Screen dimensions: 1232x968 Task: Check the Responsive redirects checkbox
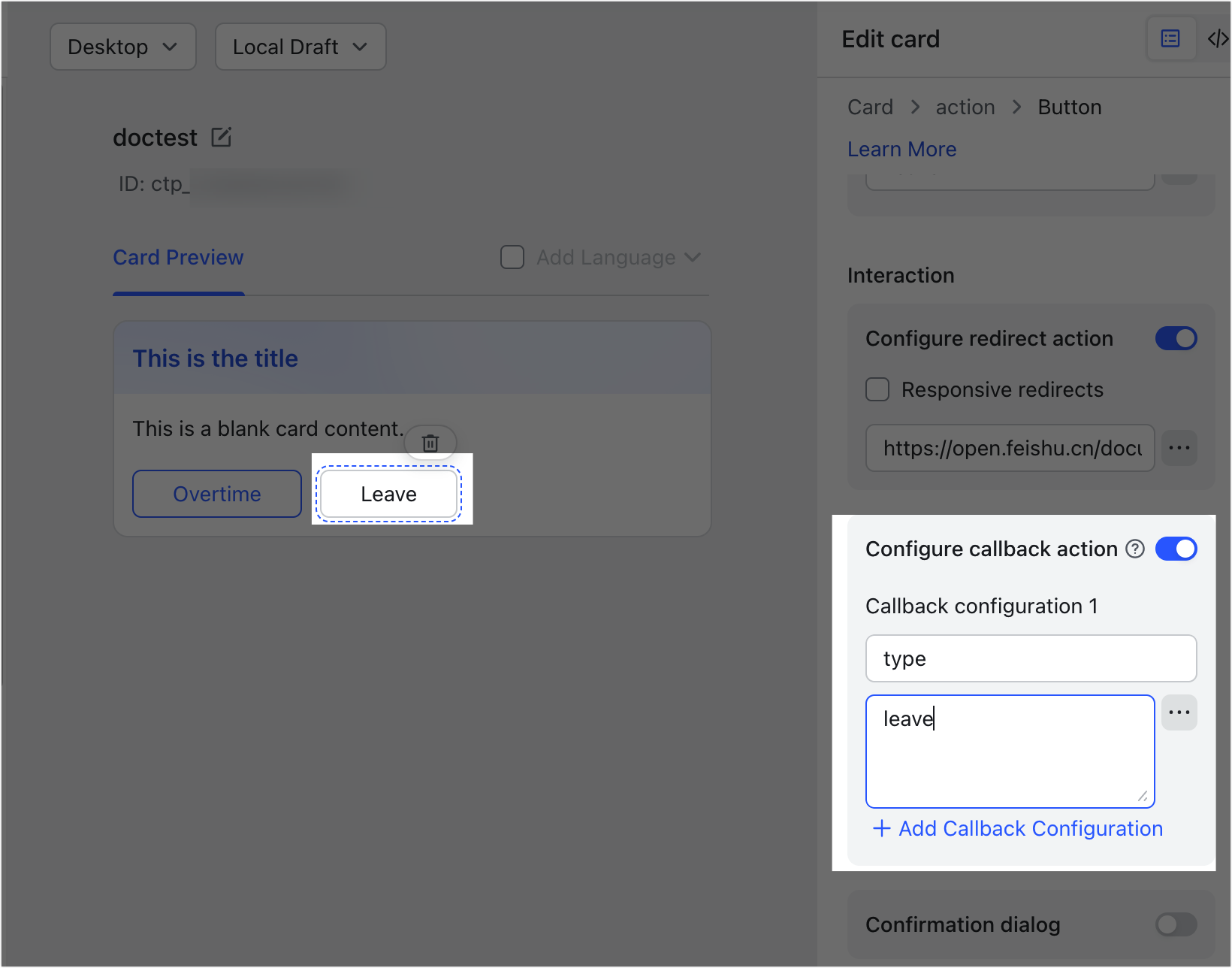[877, 389]
